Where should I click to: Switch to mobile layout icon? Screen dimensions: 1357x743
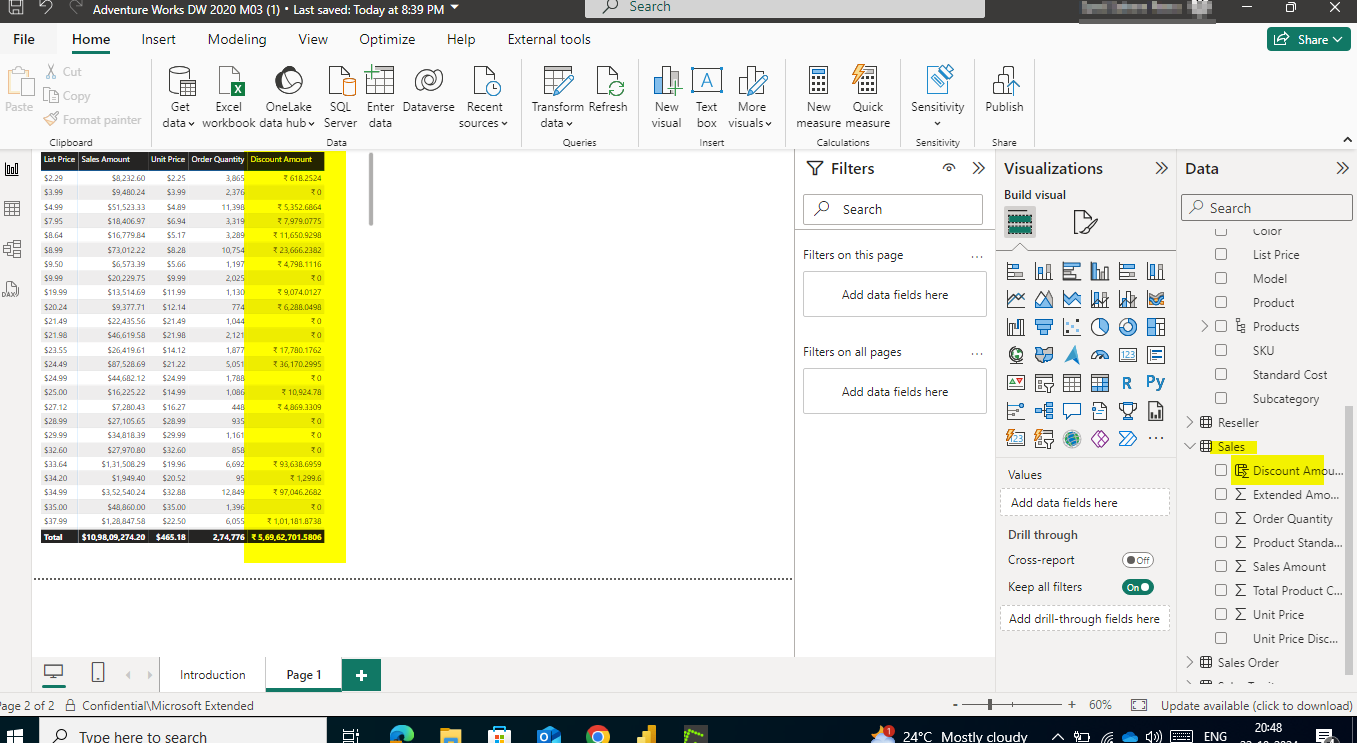98,673
